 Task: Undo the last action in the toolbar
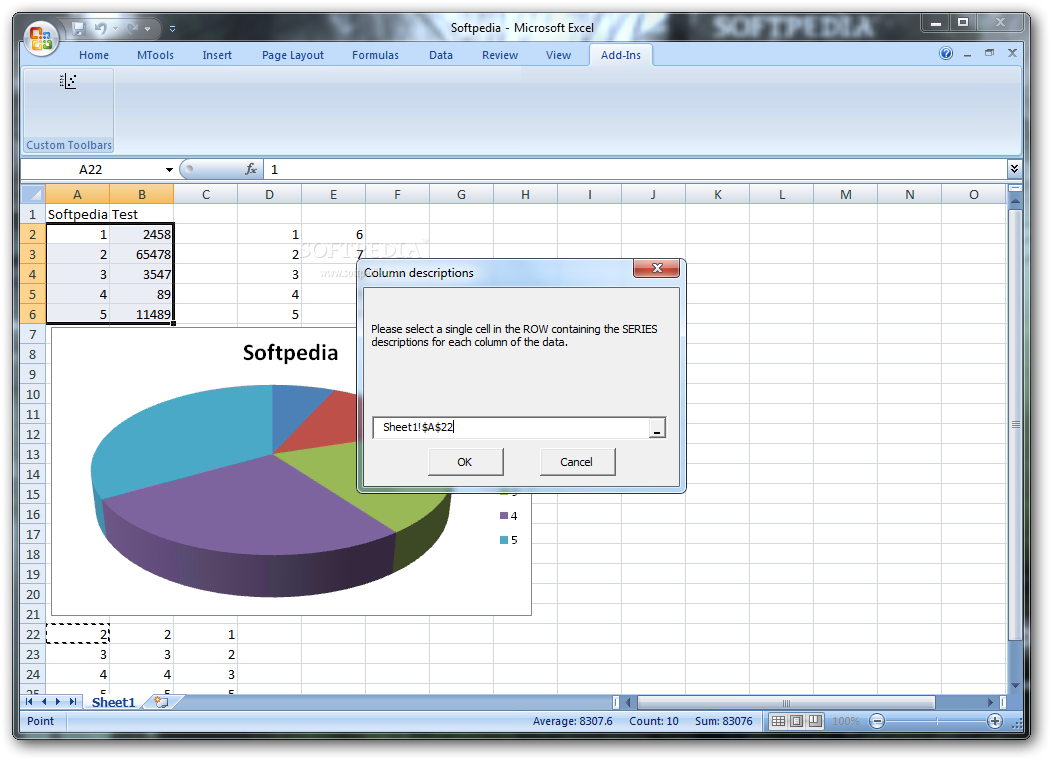tap(101, 28)
